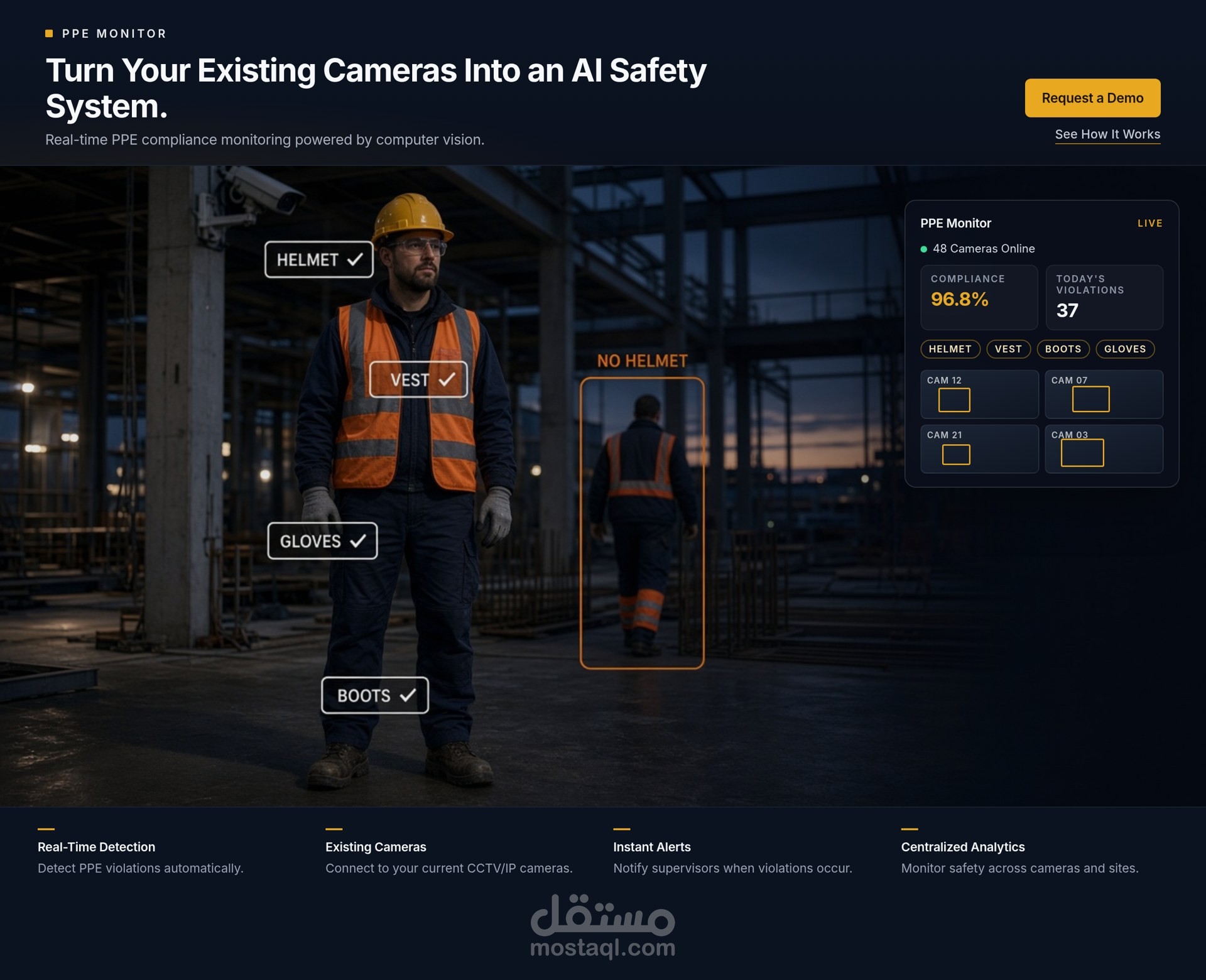Open the See How It Works link

[1107, 134]
